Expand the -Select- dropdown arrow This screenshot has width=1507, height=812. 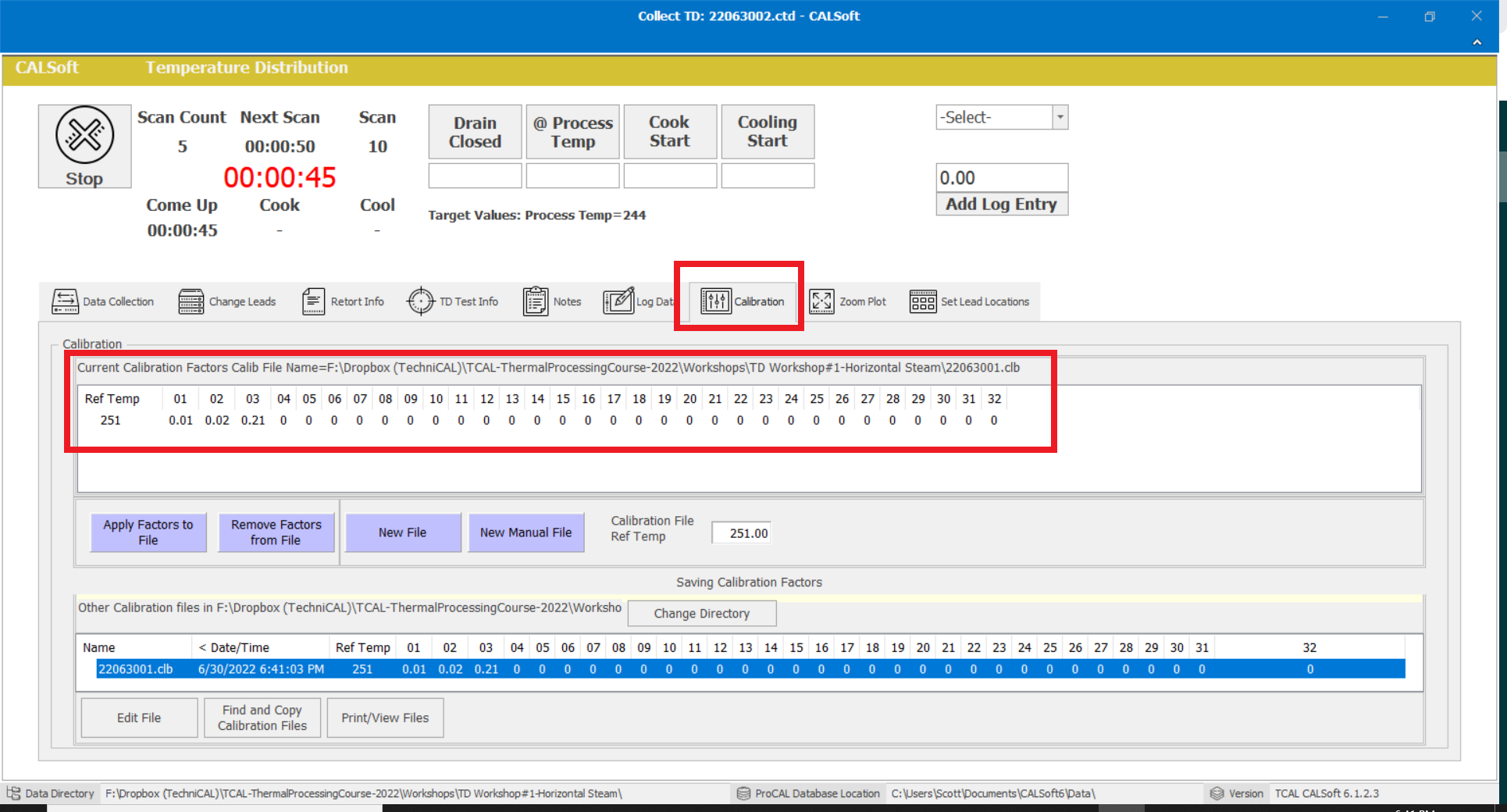tap(1060, 117)
